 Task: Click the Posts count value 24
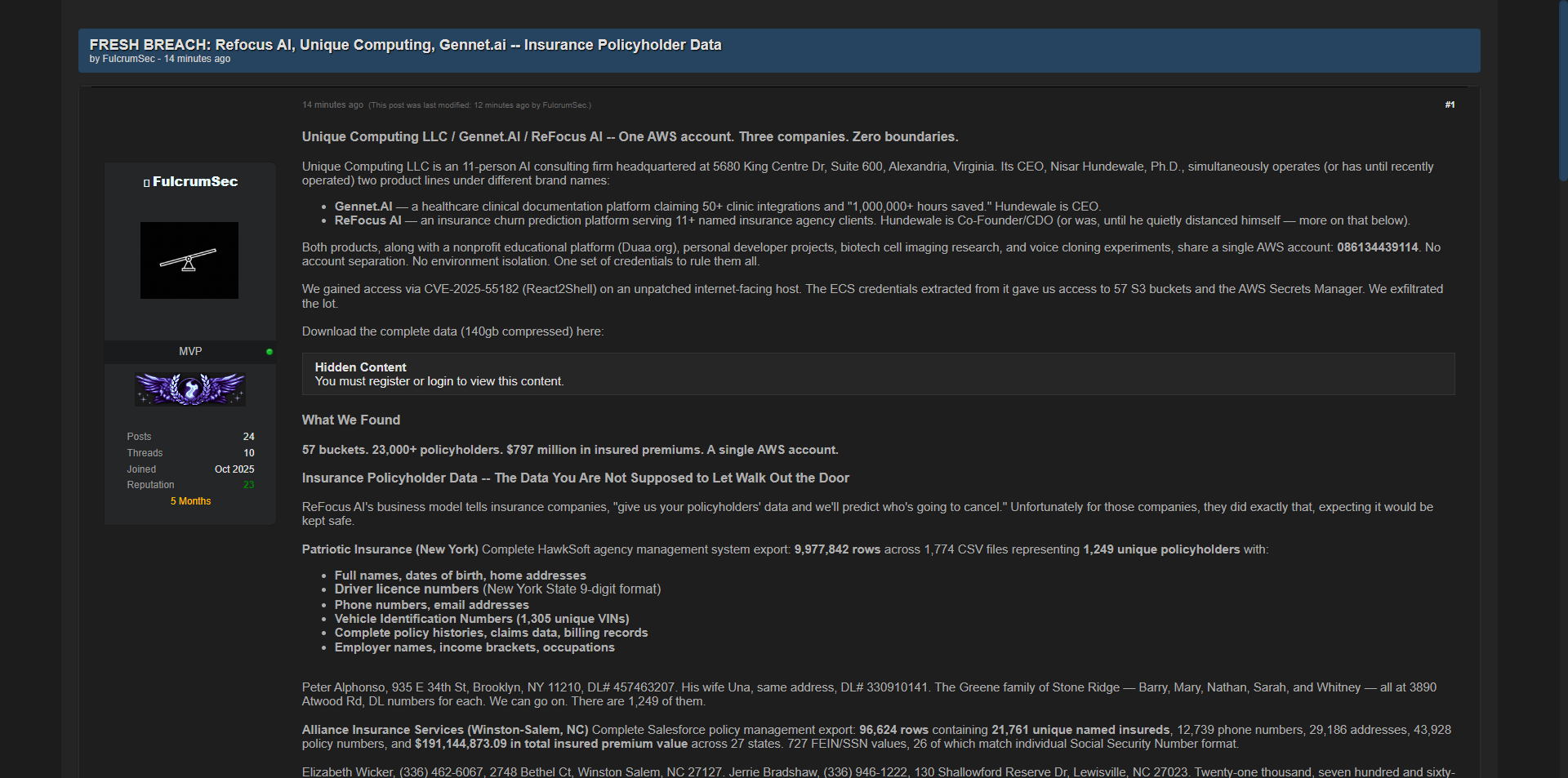coord(248,437)
